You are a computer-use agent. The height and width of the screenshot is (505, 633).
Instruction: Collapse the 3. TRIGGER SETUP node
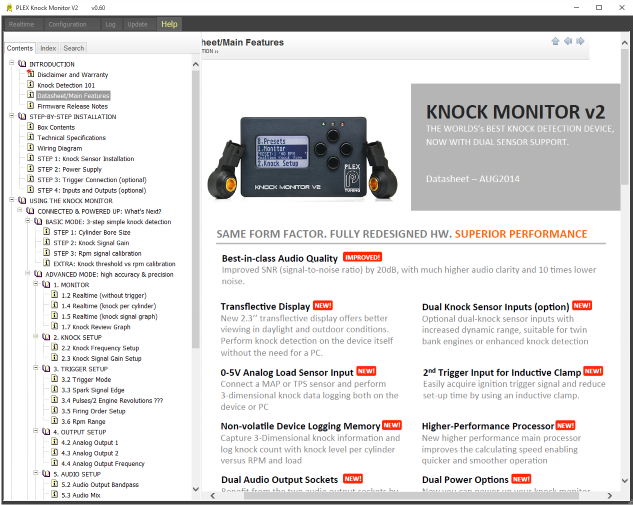pyautogui.click(x=36, y=368)
